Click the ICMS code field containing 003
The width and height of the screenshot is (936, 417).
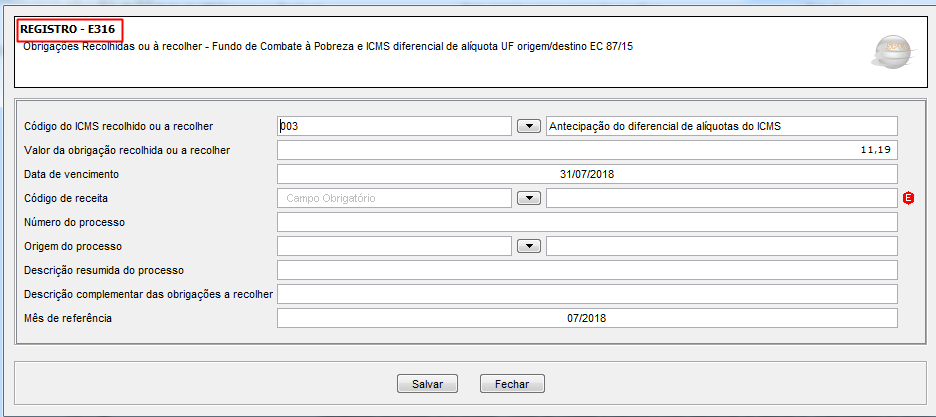point(394,126)
